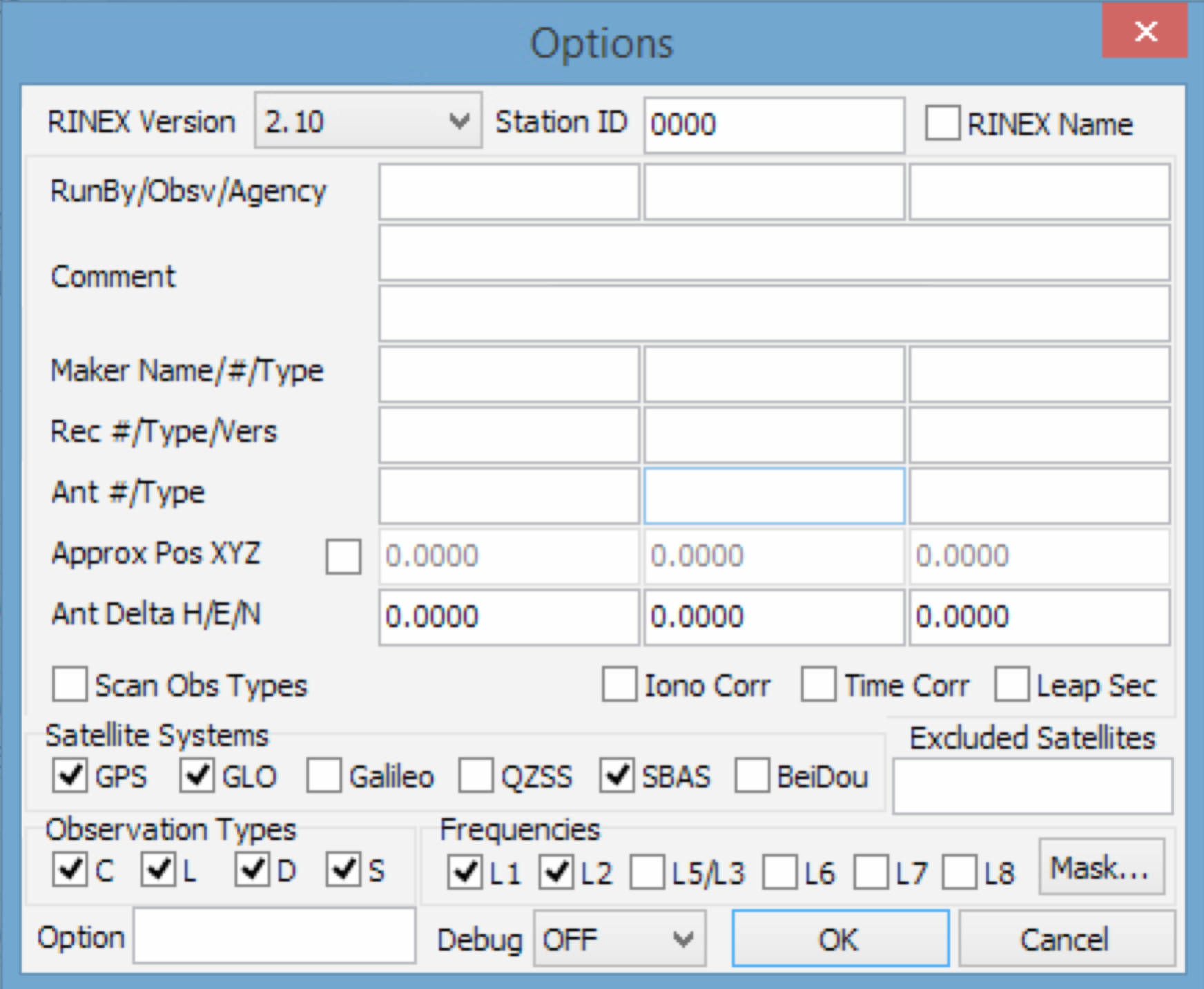Viewport: 1204px width, 989px height.
Task: Enable the Iono Corr checkbox
Action: (x=619, y=684)
